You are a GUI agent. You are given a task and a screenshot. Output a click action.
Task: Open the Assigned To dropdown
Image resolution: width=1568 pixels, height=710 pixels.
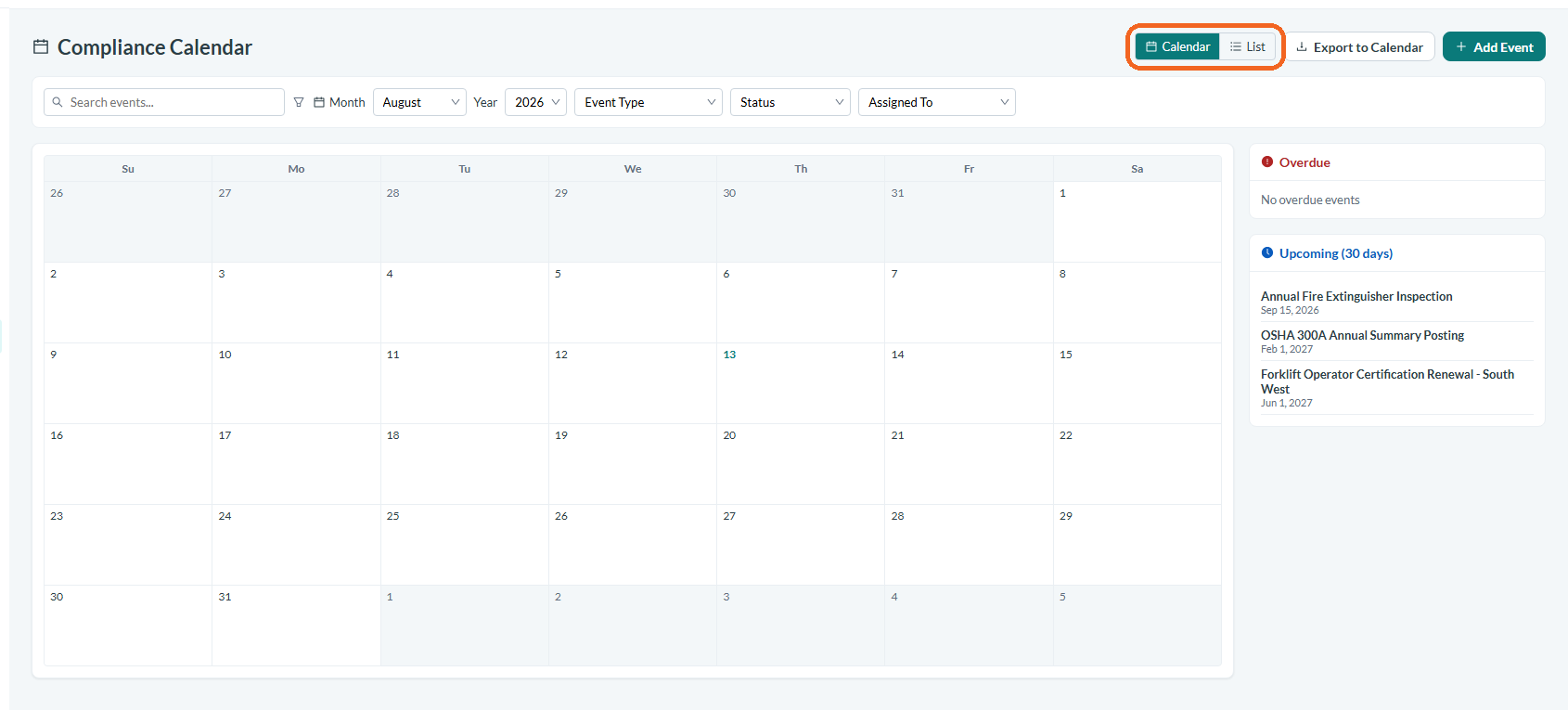[937, 102]
